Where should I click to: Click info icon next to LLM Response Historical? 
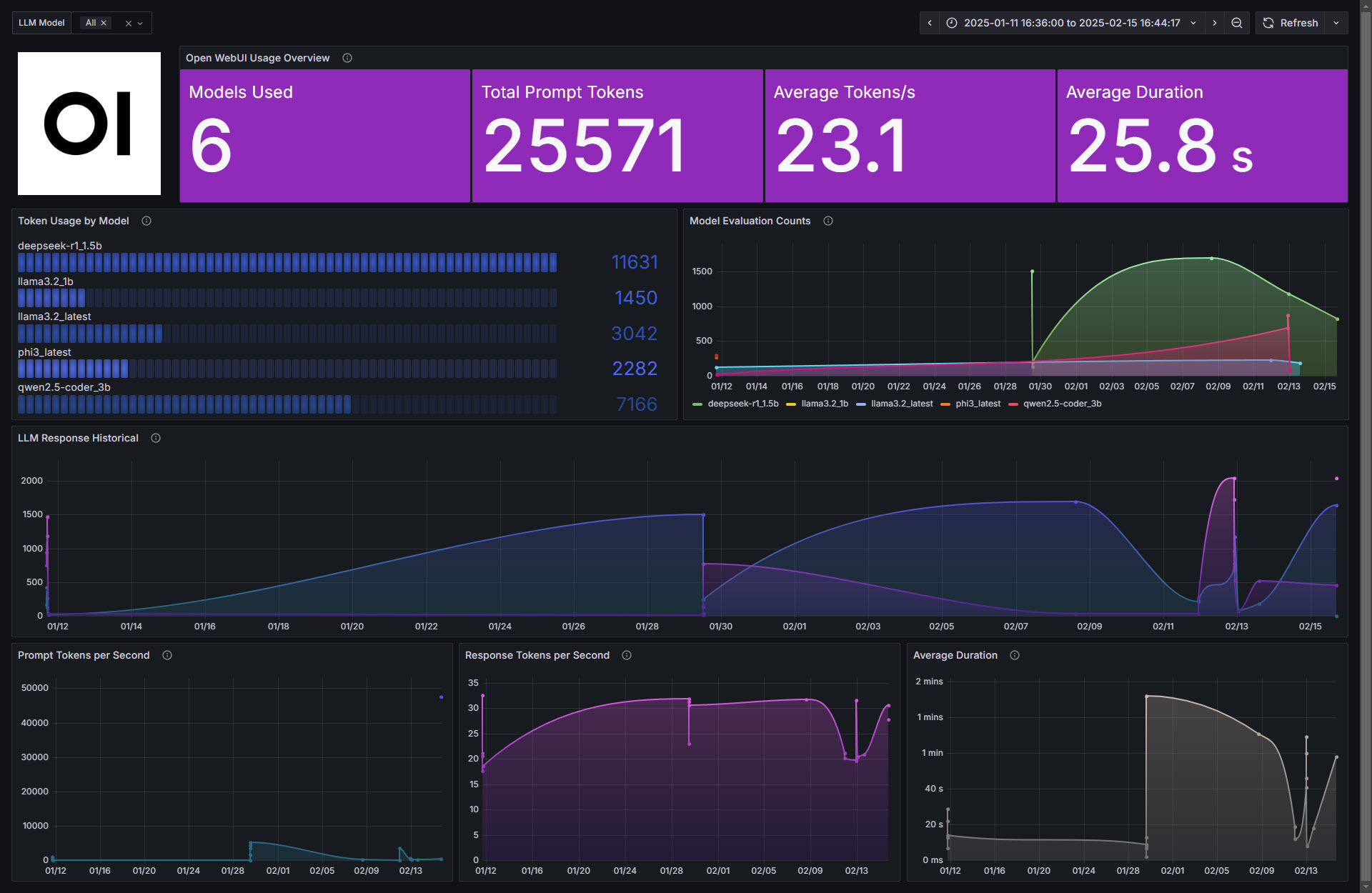156,438
